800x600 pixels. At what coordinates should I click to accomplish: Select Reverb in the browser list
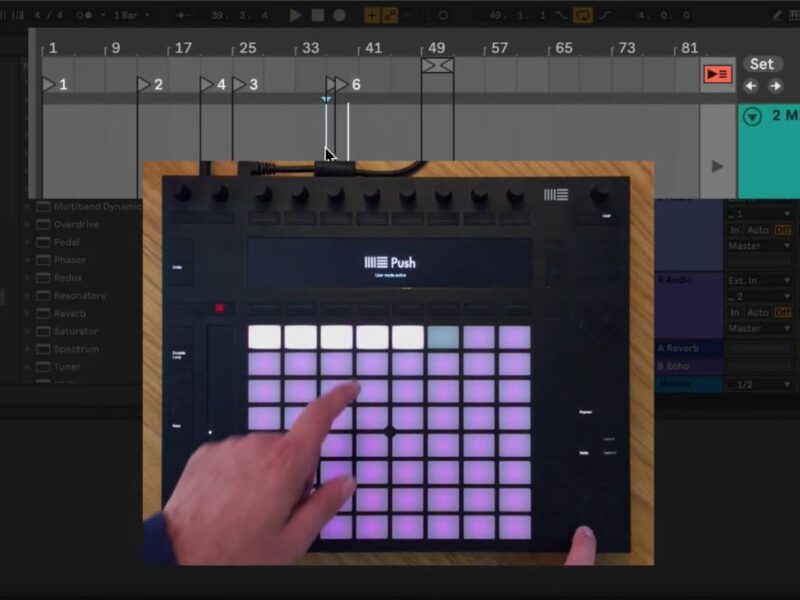(70, 314)
